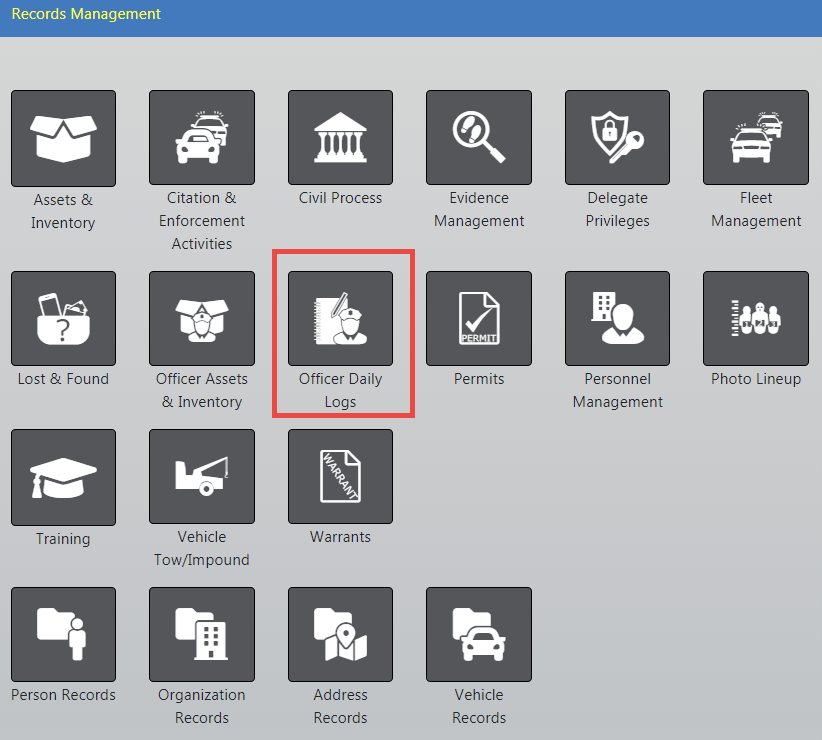Click the Vehicle Records text label

point(479,706)
